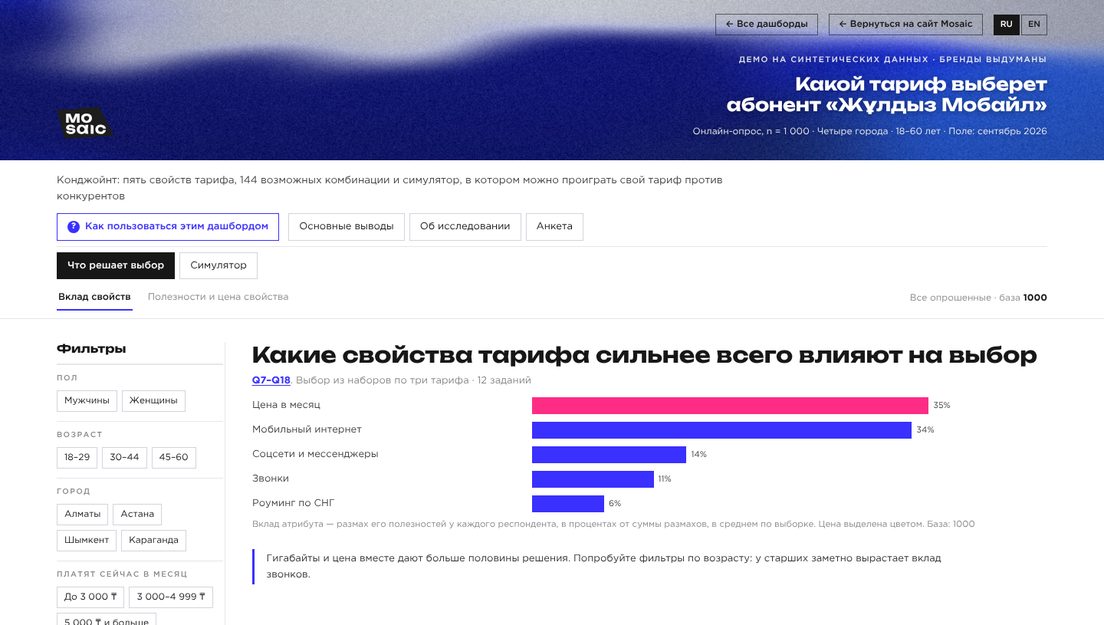
Task: Filter by payment '3 000–4 999 ₸'
Action: 171,597
